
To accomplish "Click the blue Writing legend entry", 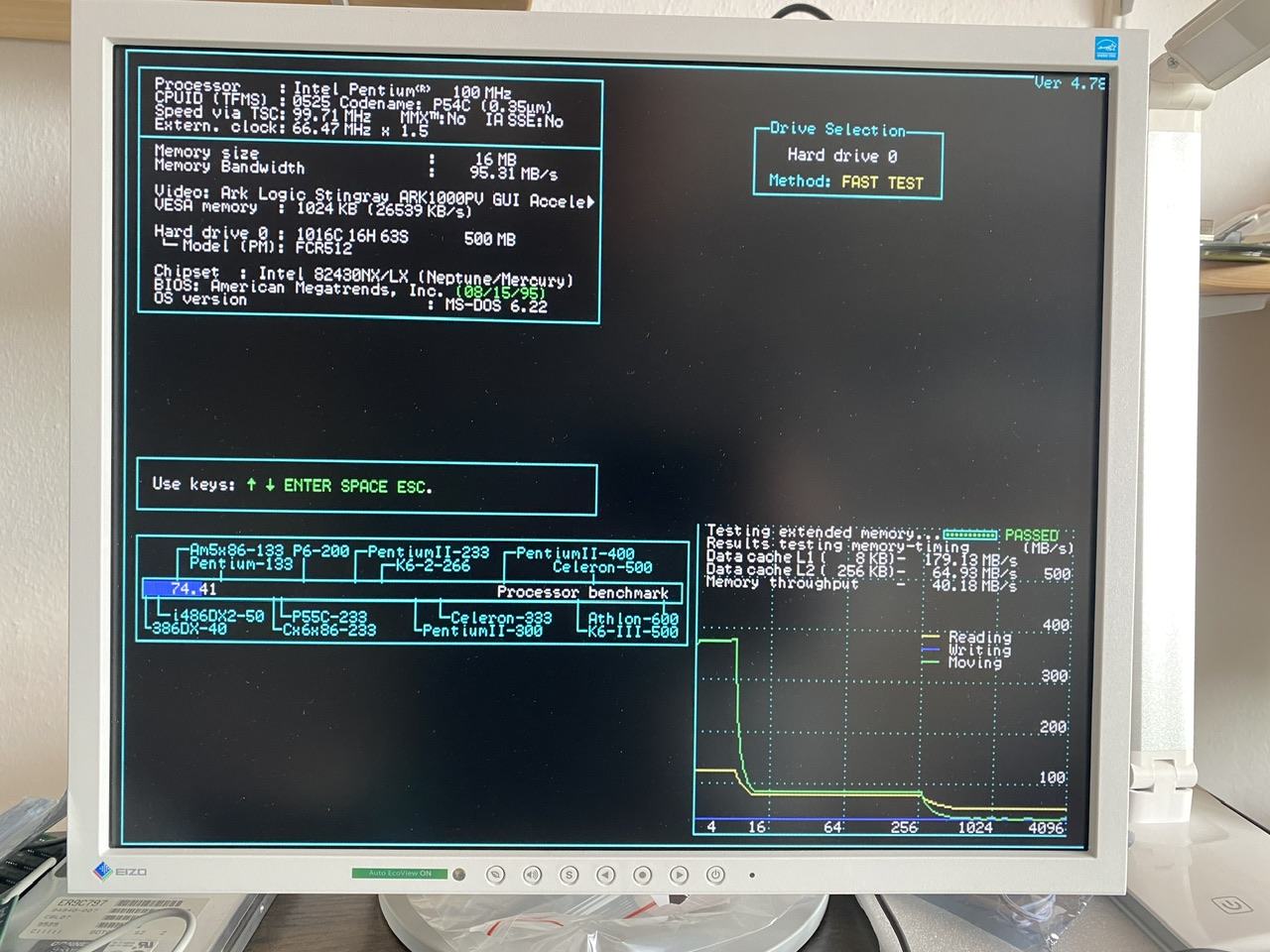I will point(966,650).
